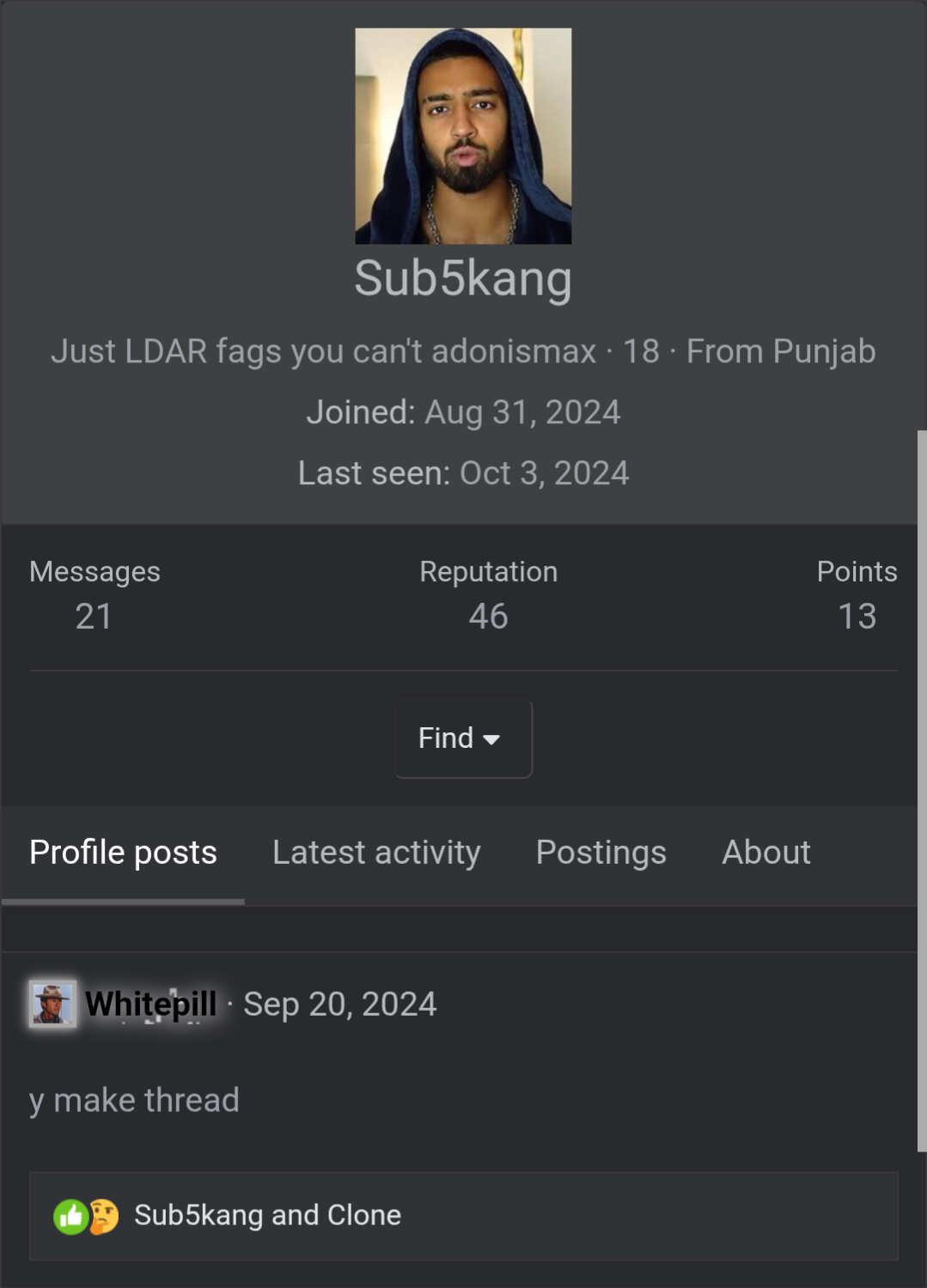Viewport: 927px width, 1288px height.
Task: Click the green thumbs-up reaction icon
Action: tap(70, 1216)
